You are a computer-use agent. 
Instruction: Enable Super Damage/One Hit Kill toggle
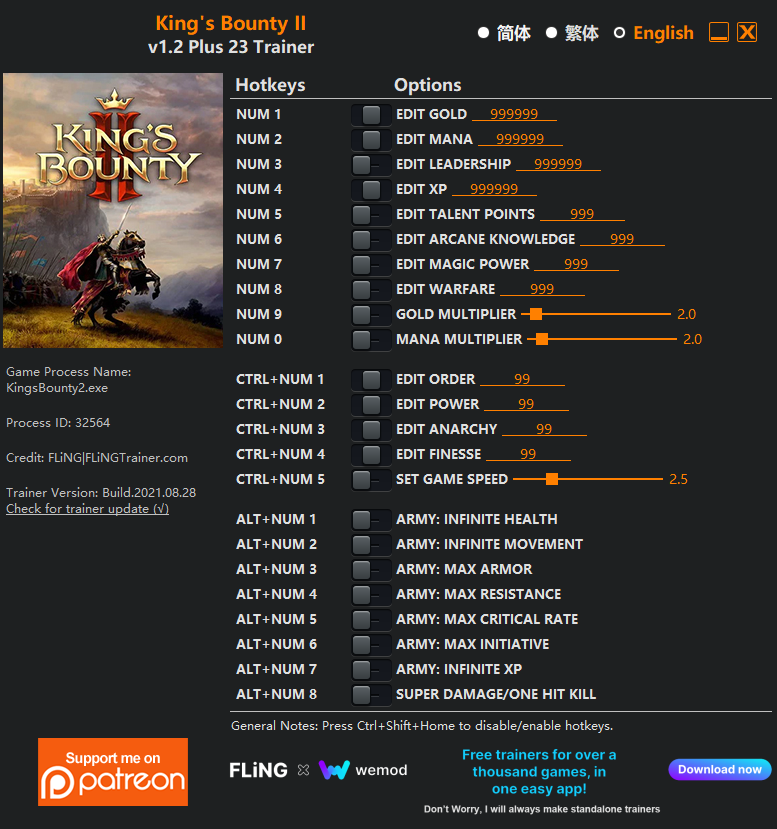pos(371,694)
